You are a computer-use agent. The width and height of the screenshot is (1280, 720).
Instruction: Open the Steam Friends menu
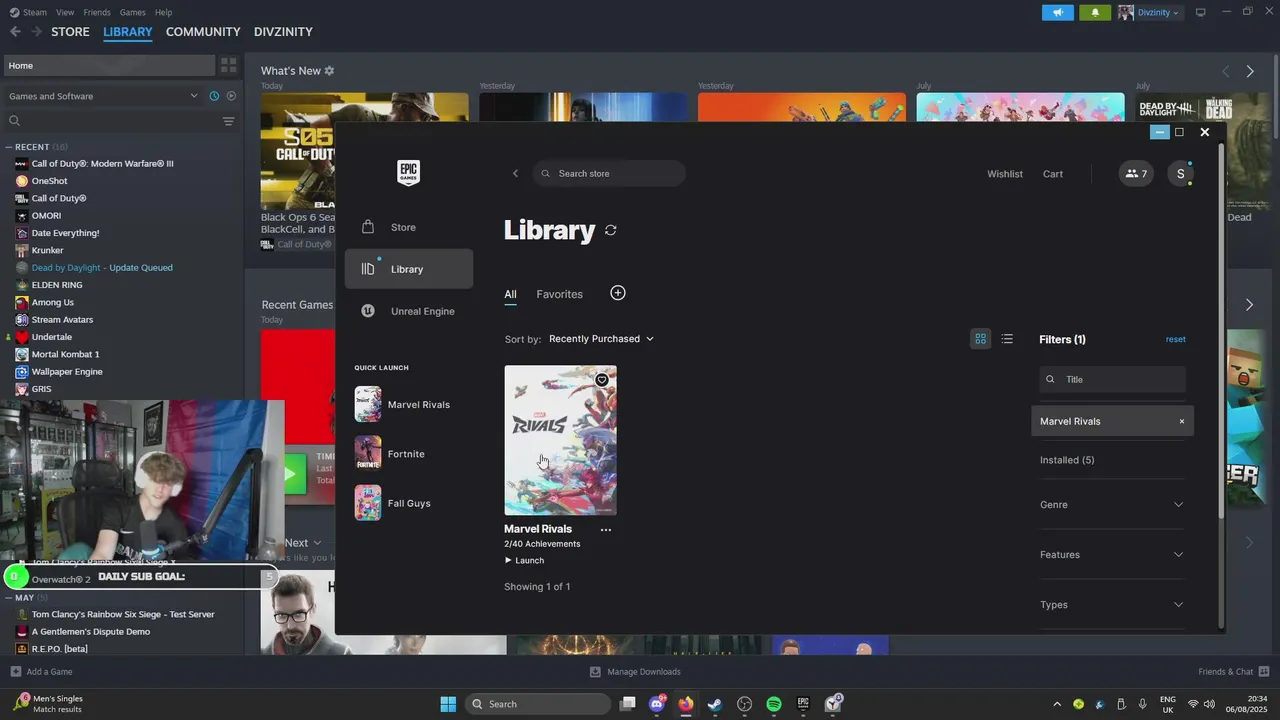pyautogui.click(x=97, y=12)
